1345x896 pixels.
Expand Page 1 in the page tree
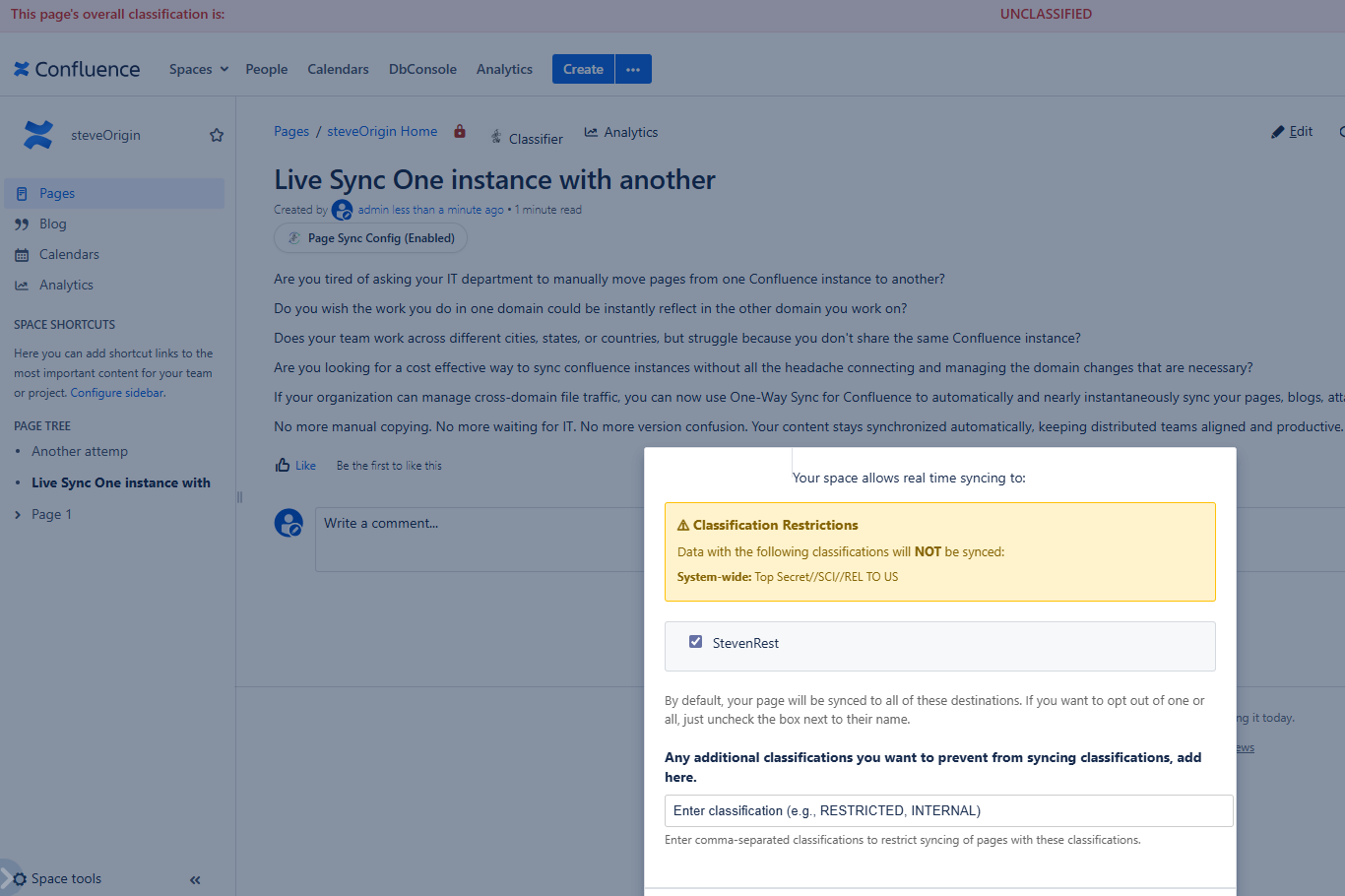click(x=16, y=513)
